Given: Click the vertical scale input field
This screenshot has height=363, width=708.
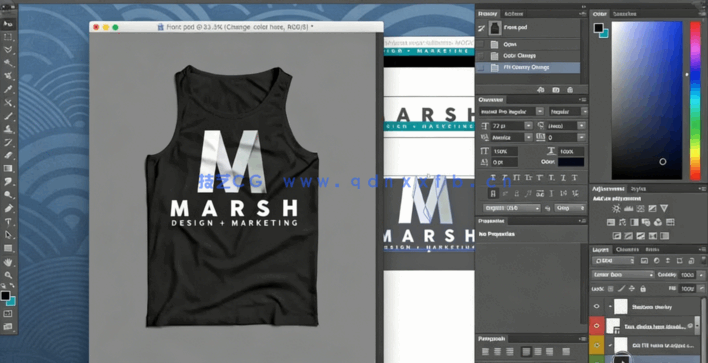Looking at the screenshot, I should pos(504,151).
